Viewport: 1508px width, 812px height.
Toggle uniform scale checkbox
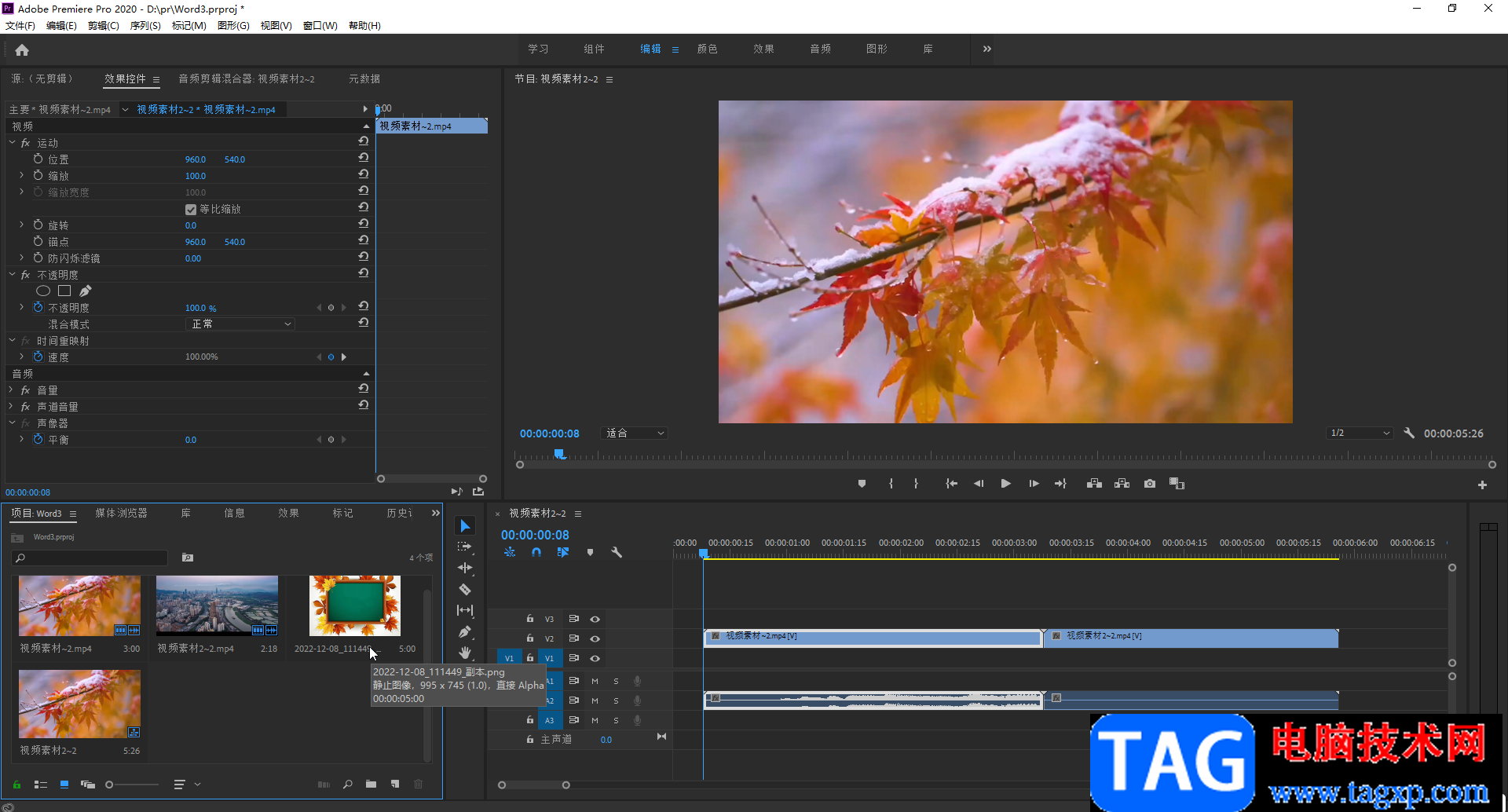pyautogui.click(x=190, y=210)
